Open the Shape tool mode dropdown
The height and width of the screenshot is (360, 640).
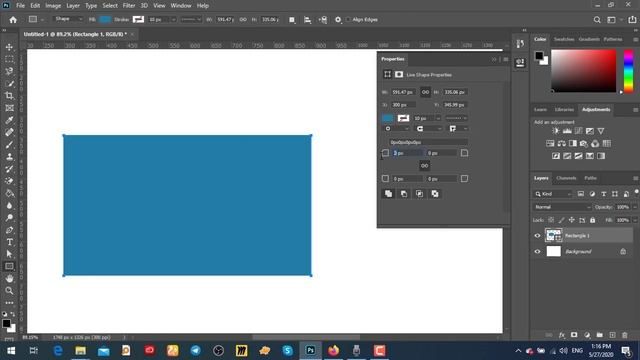(68, 19)
